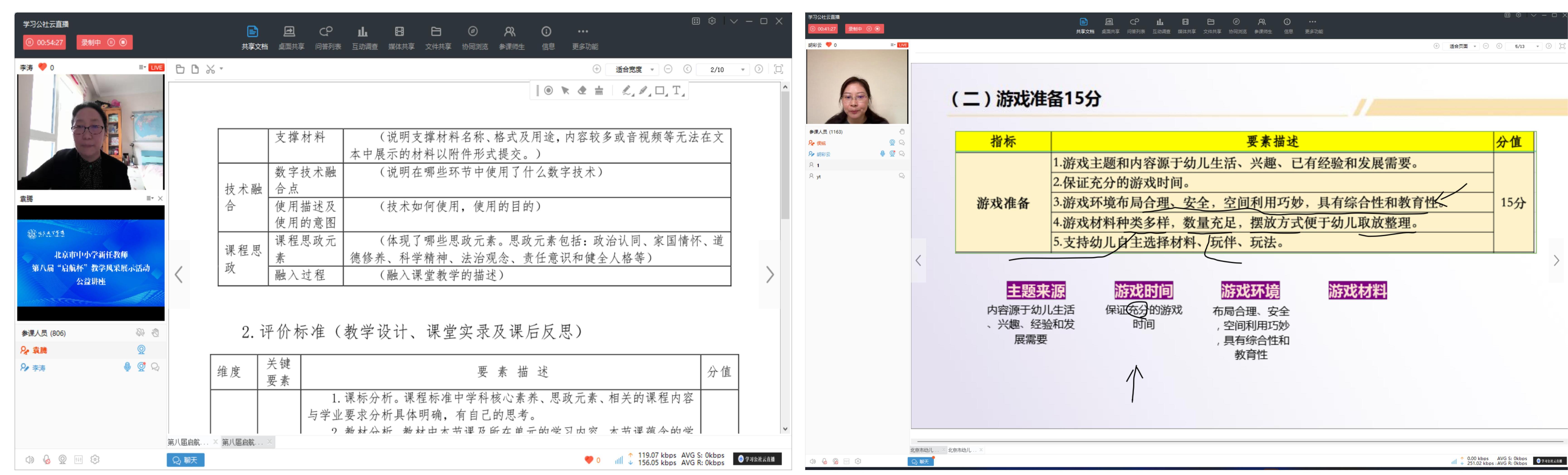Open 协同浏览 in the left window
This screenshot has height=475, width=1568.
[474, 37]
